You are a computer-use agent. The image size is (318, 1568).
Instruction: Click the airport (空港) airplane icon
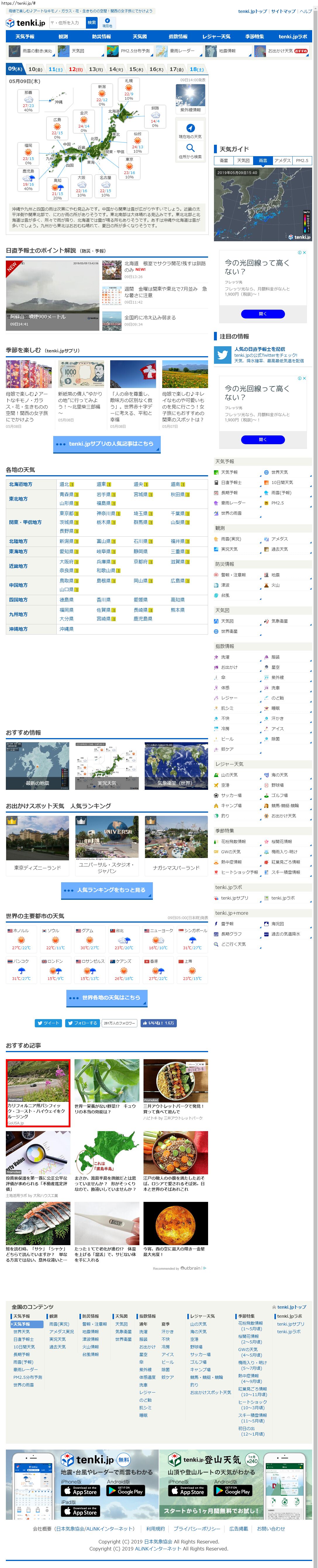click(216, 785)
